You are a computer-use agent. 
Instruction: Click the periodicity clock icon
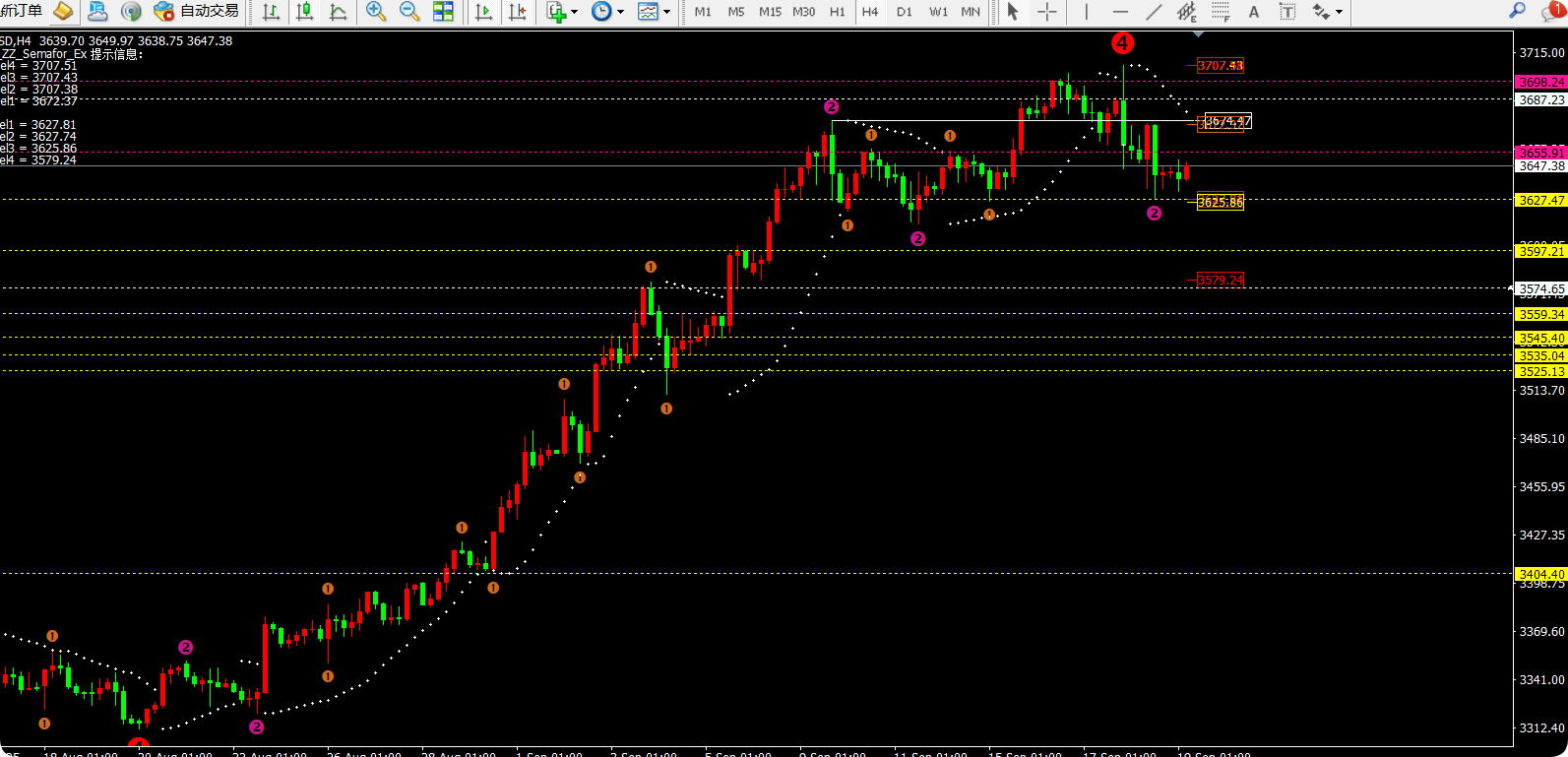(x=601, y=12)
